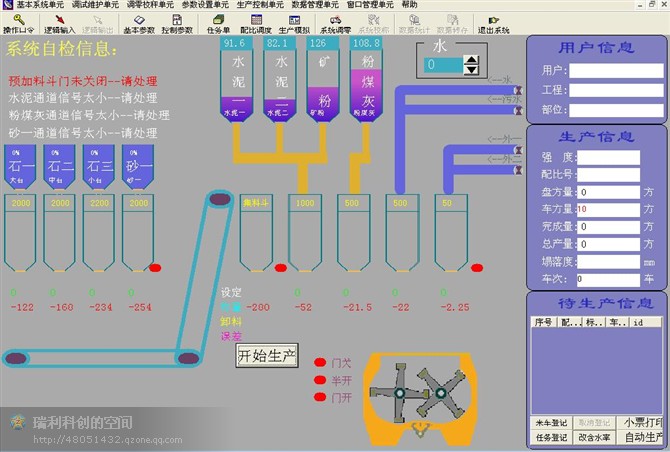Click the 水泥一 silo level gauge
Image resolution: width=670 pixels, height=452 pixels.
coord(234,44)
